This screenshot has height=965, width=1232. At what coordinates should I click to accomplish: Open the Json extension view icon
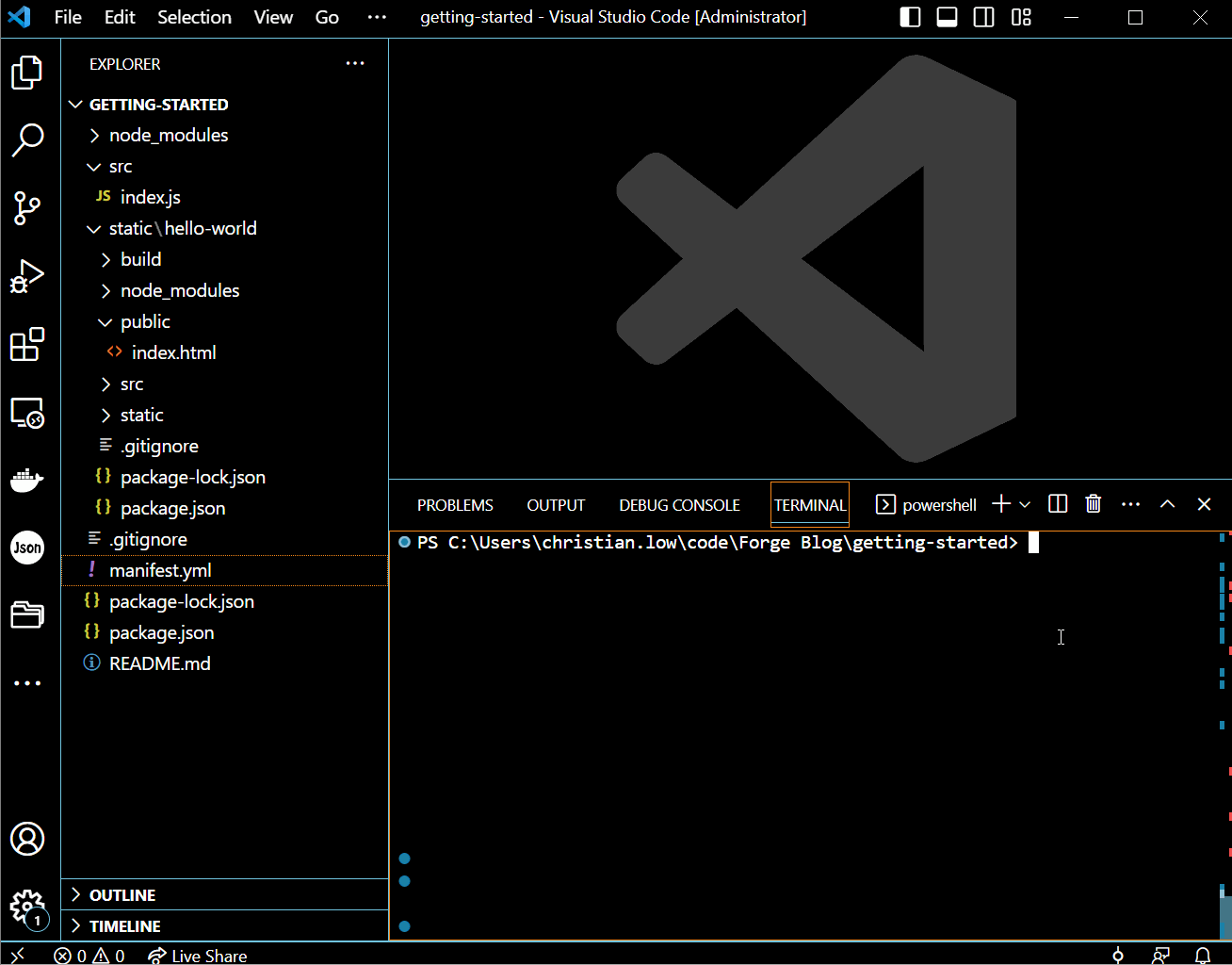click(x=27, y=548)
